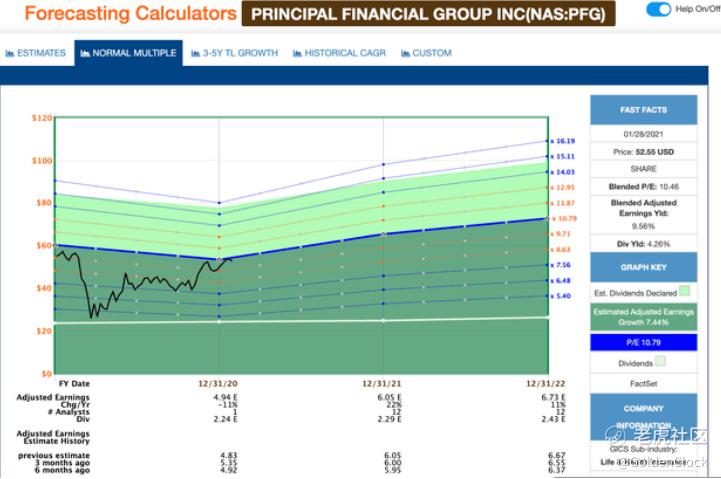This screenshot has height=479, width=721.
Task: Click the 12/31/20 date label
Action: [x=218, y=383]
